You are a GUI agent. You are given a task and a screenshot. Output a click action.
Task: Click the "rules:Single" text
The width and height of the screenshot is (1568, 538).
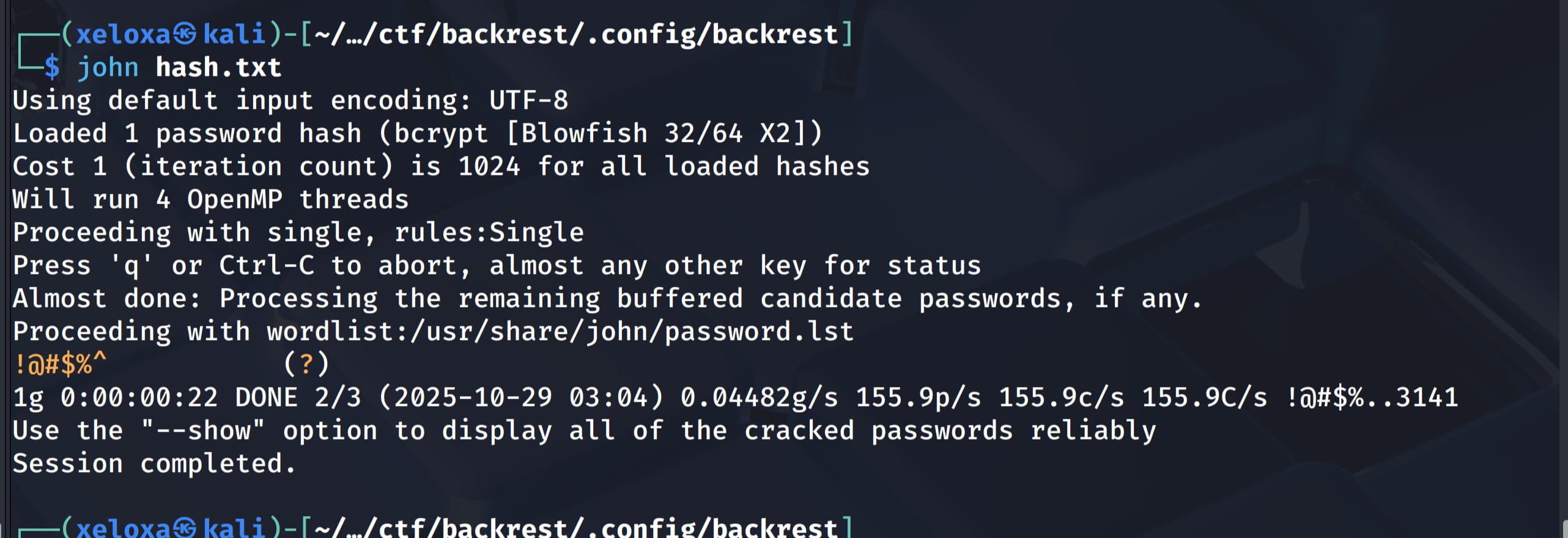[x=489, y=232]
